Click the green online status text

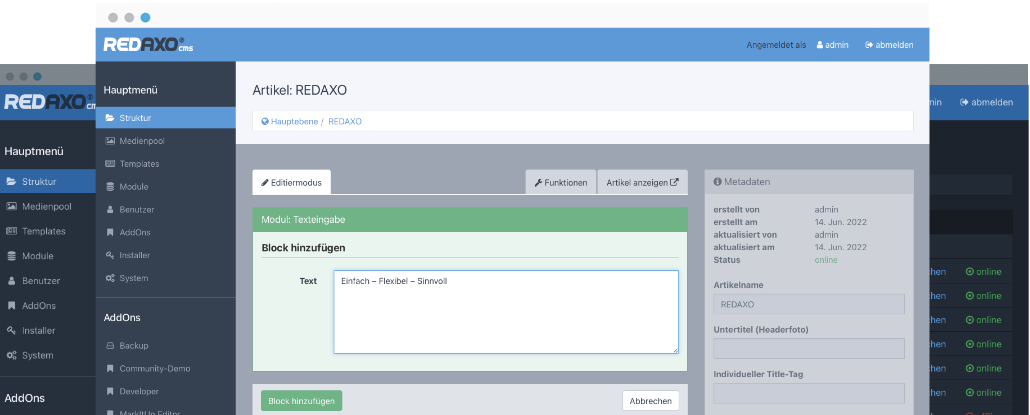tap(826, 260)
